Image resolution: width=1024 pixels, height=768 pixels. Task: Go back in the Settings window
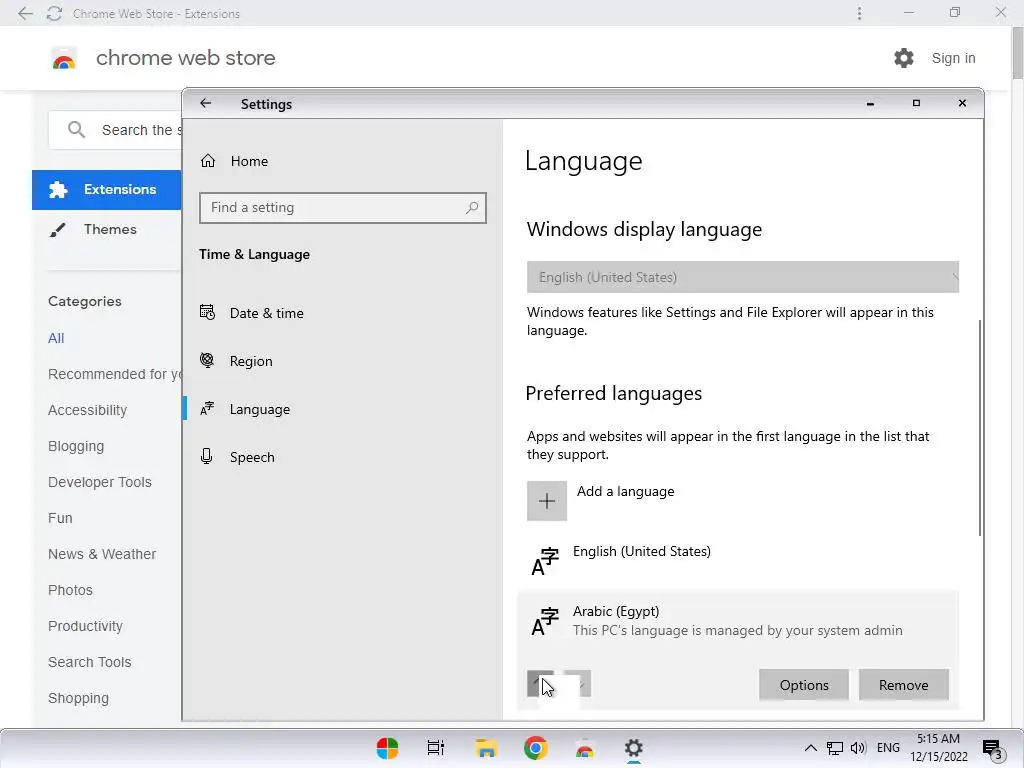point(206,103)
